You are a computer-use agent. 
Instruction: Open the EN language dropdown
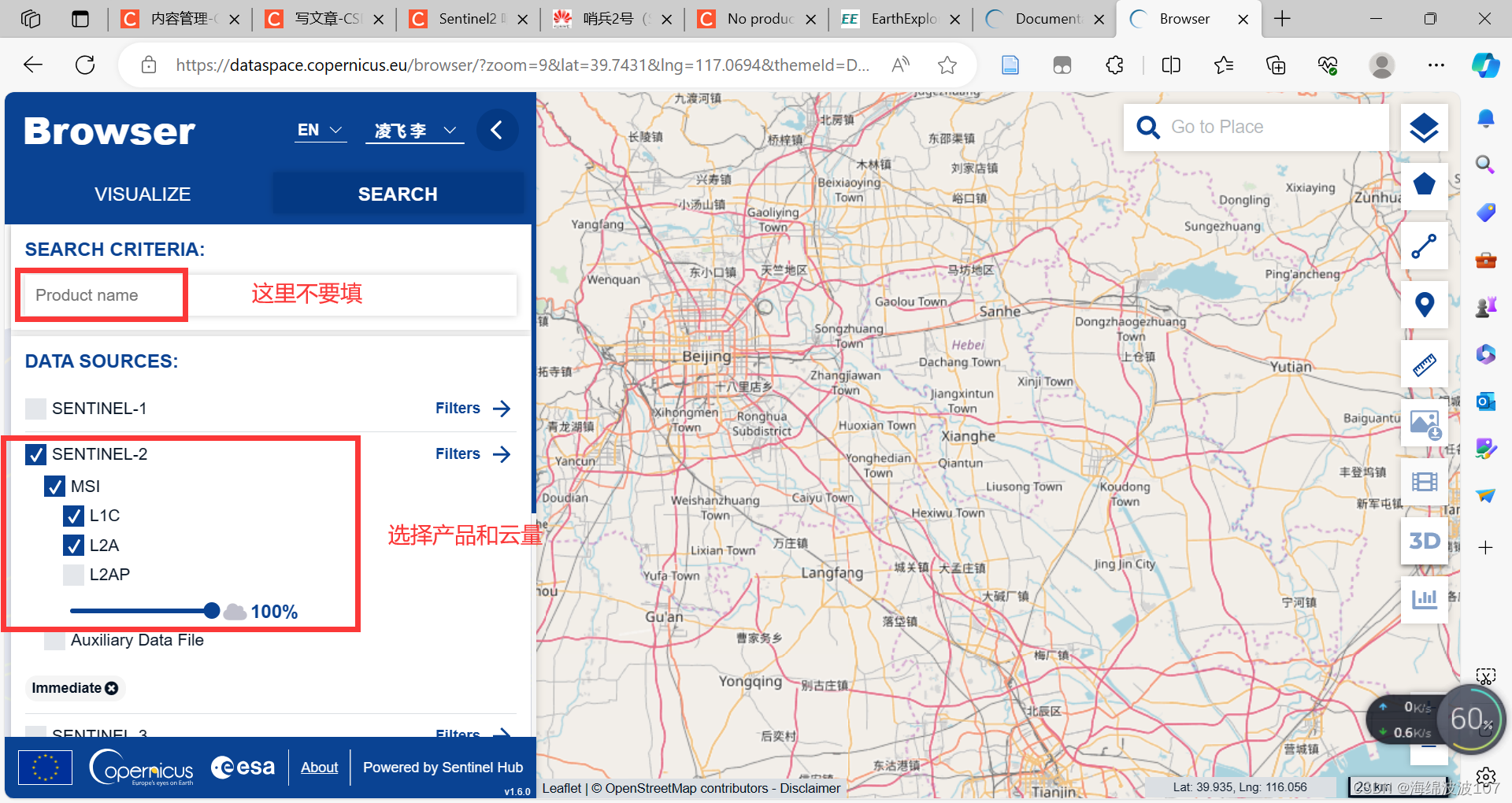[320, 131]
